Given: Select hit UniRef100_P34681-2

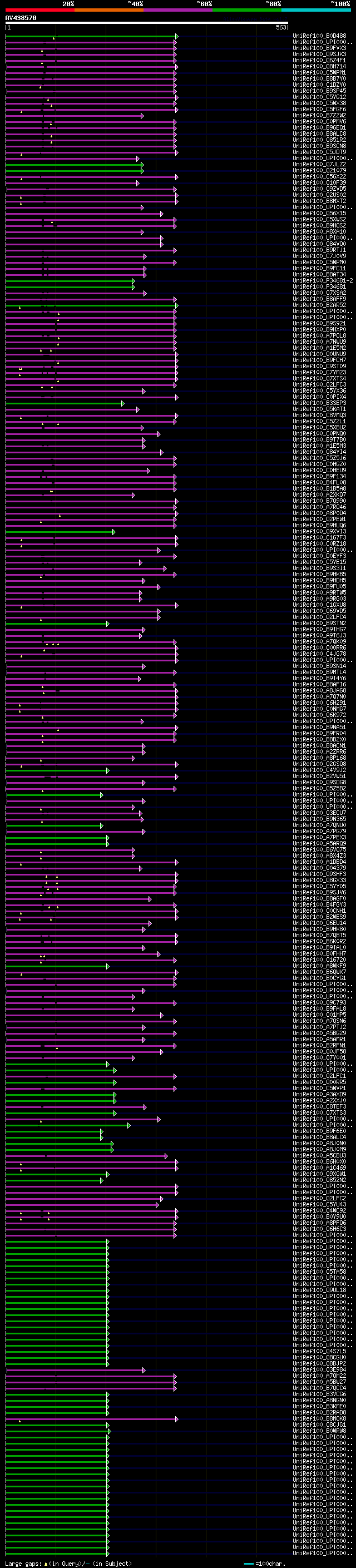Looking at the screenshot, I should 323,280.
